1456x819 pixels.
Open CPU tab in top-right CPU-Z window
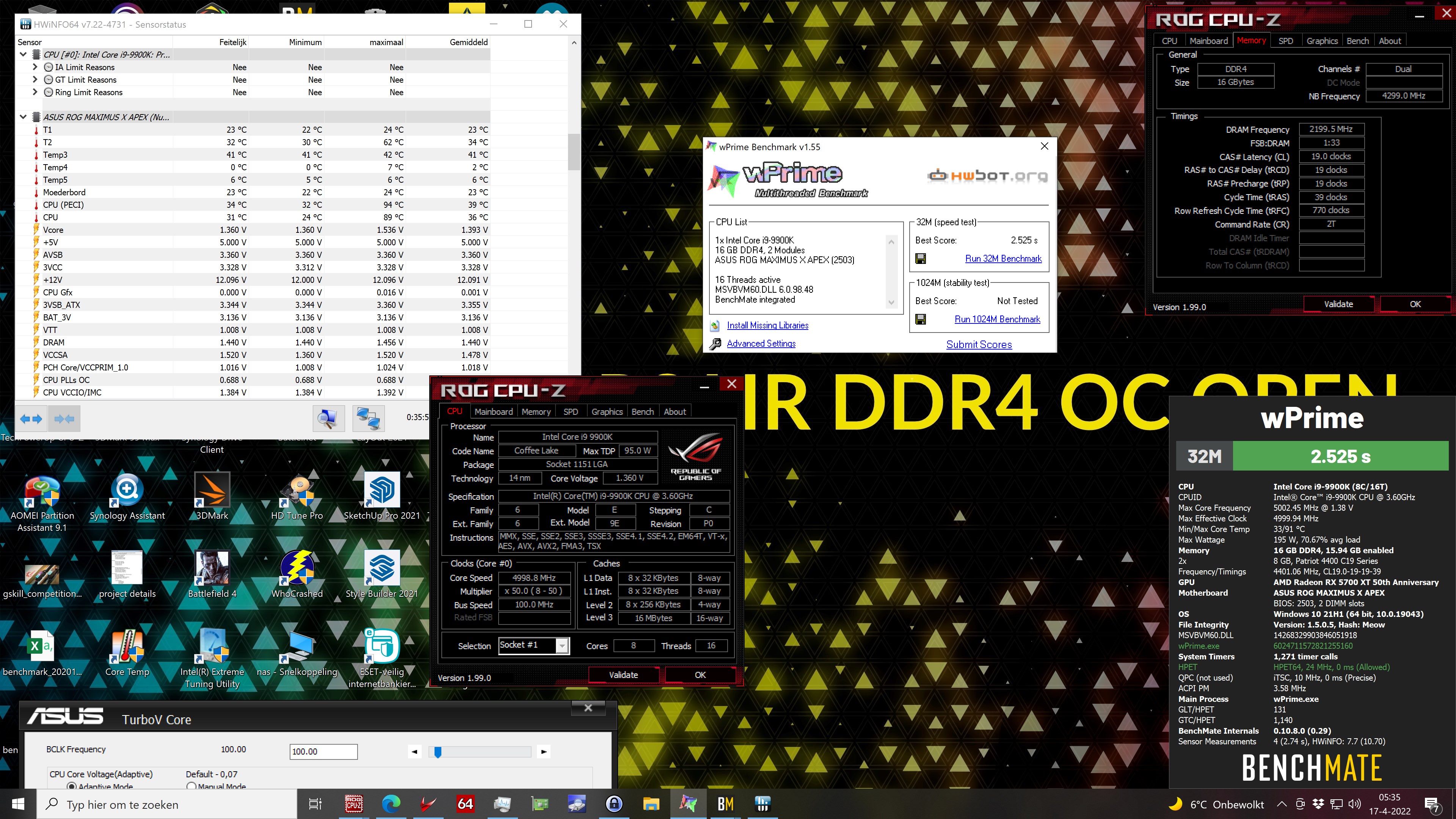1169,41
